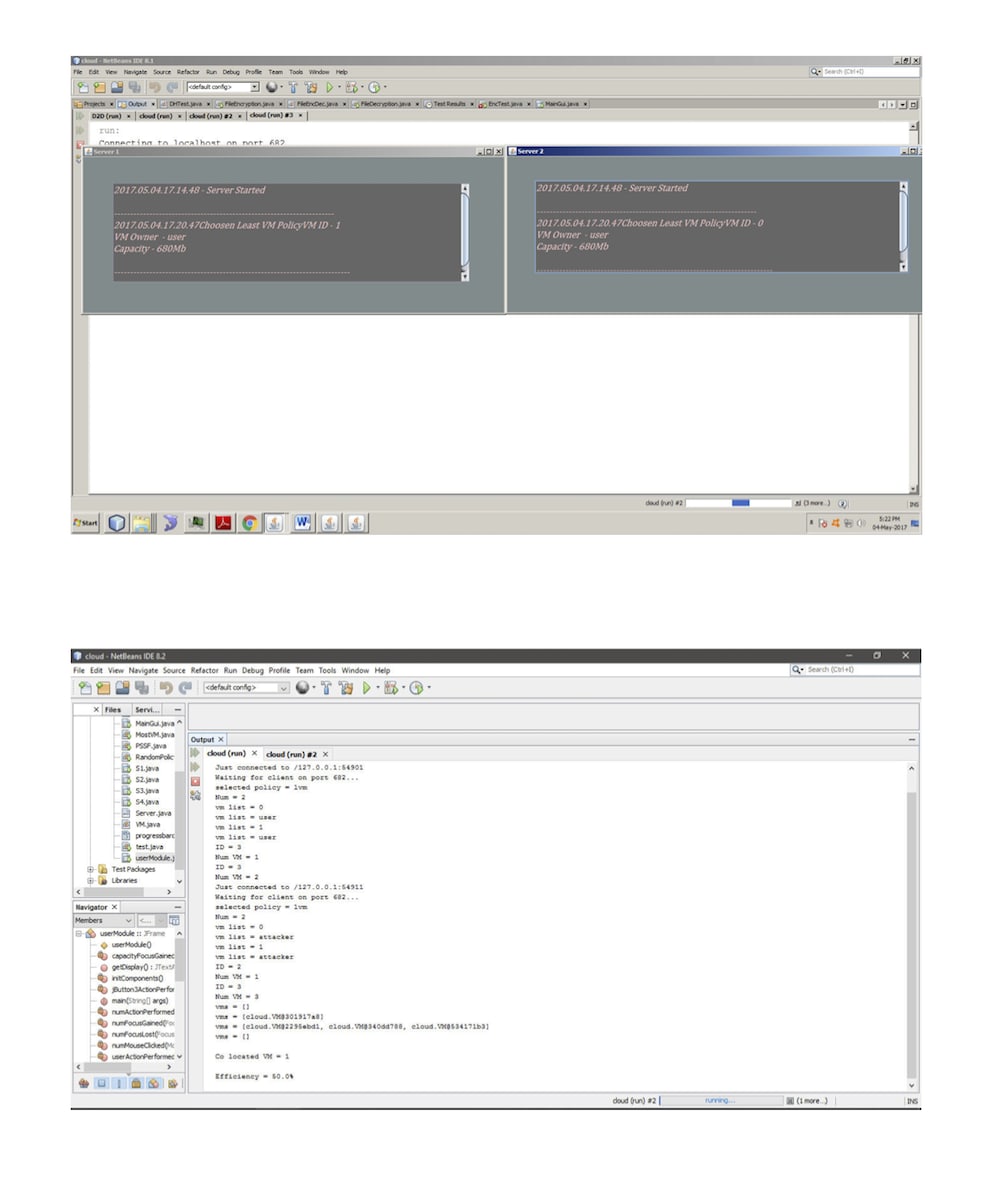Screen dimensions: 1000x1192
Task: Select Server.java in Files tree
Action: tap(153, 813)
